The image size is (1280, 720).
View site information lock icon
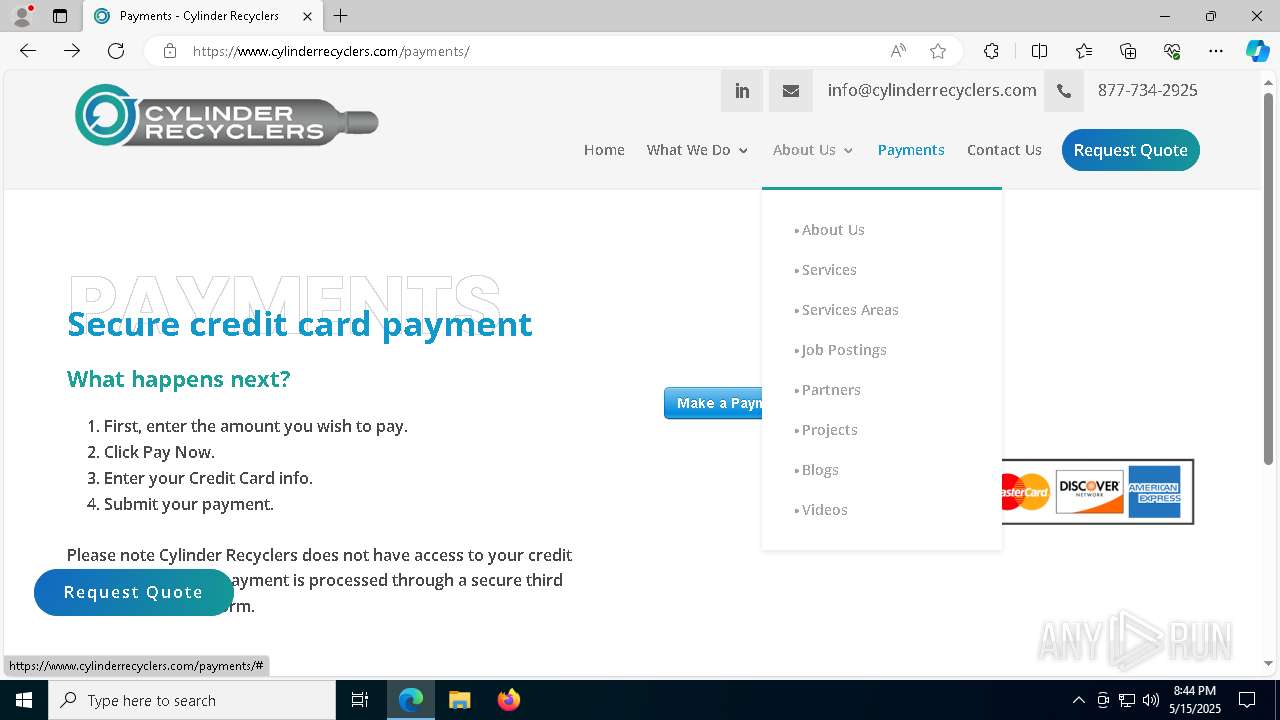pos(170,51)
